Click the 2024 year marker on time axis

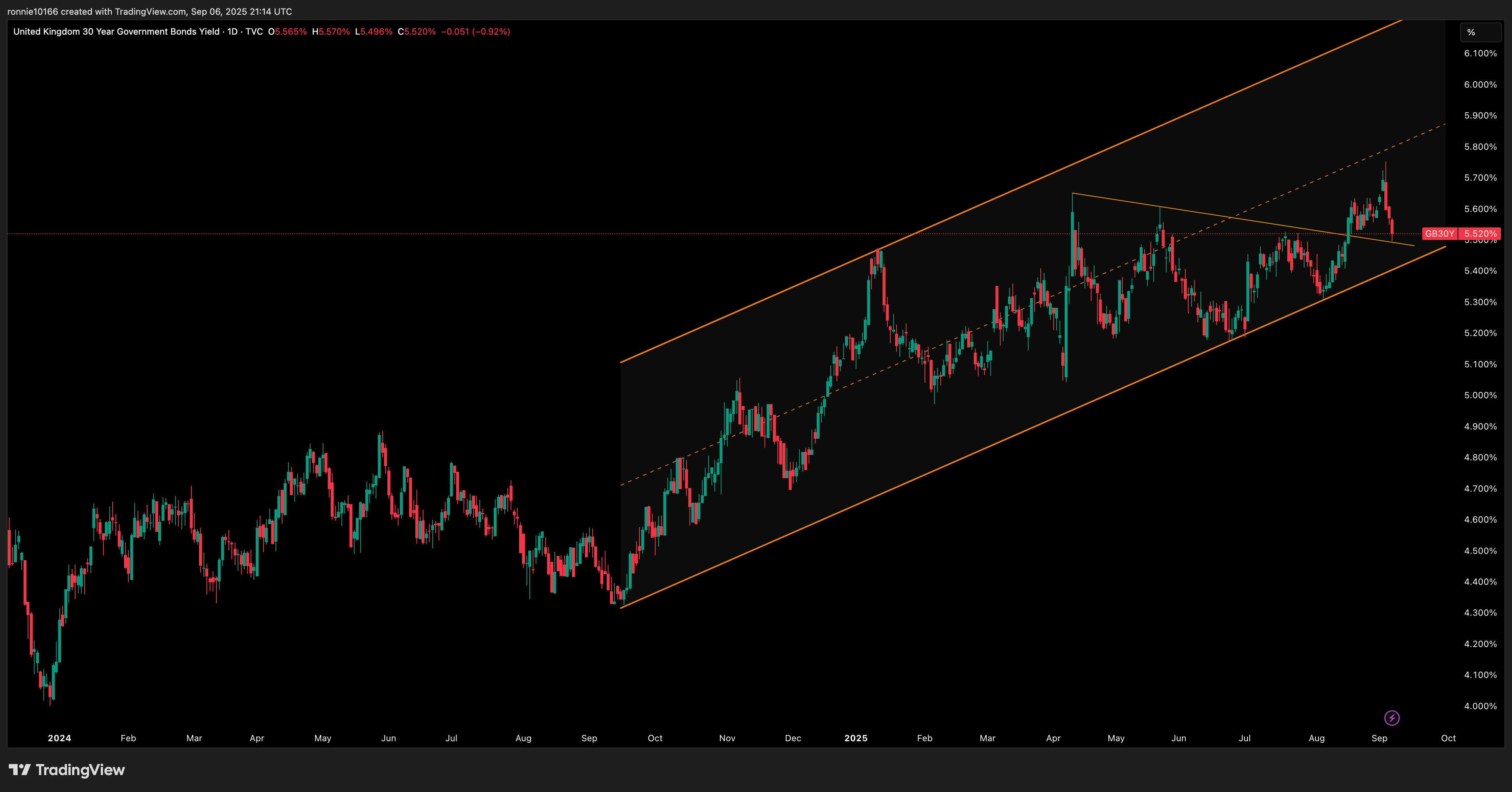[59, 738]
